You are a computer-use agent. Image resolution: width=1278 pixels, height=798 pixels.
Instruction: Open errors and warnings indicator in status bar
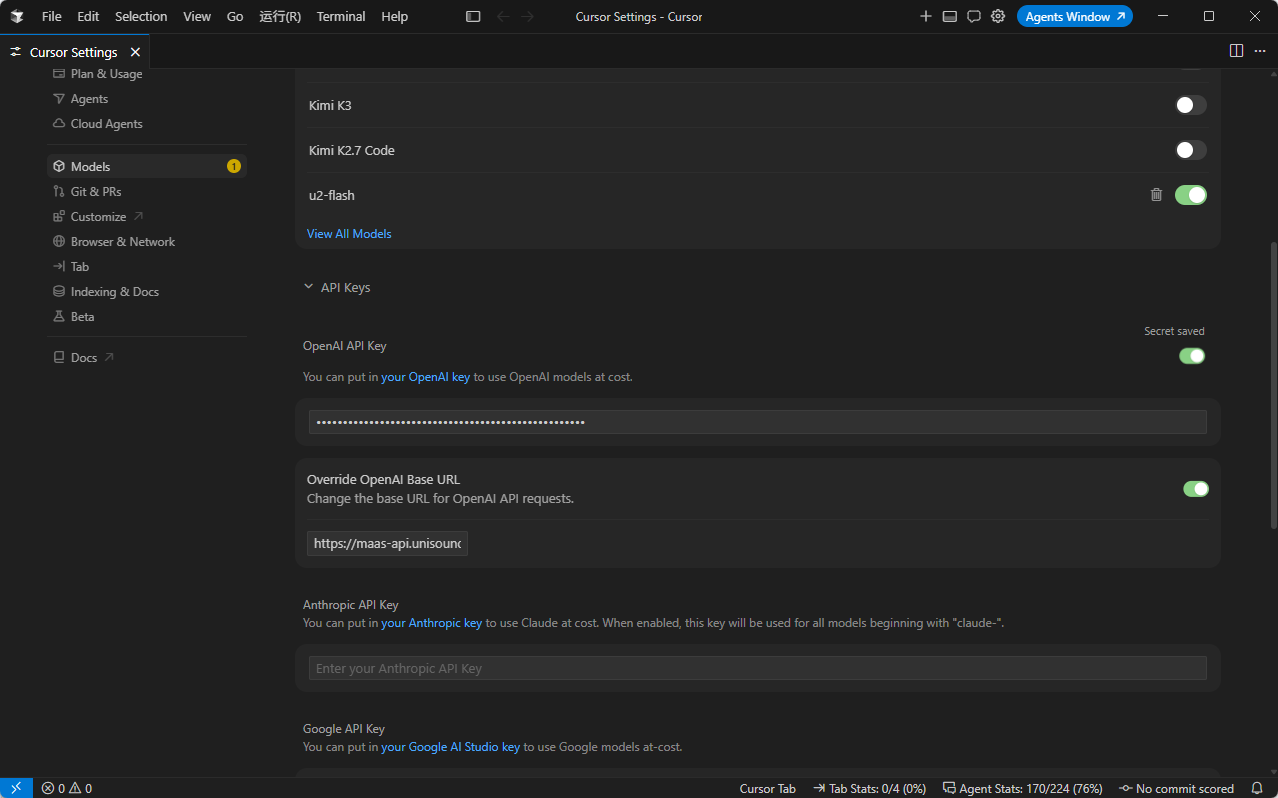pos(66,788)
